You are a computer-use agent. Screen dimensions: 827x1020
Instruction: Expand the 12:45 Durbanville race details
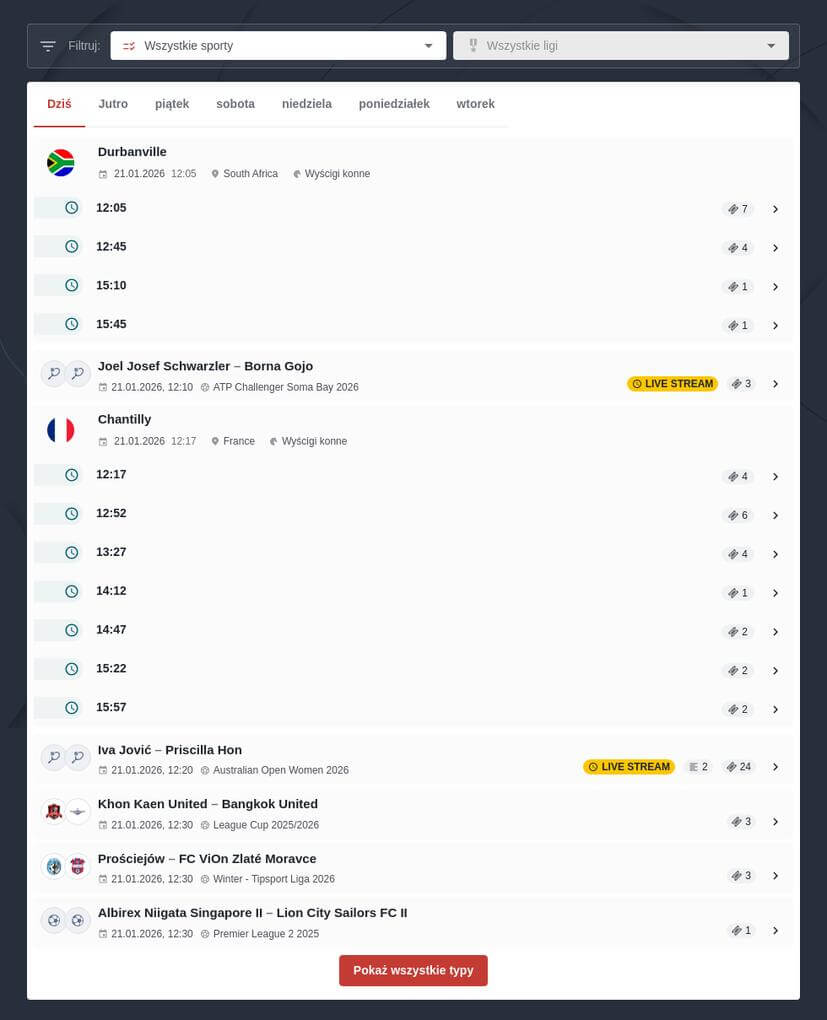[776, 248]
